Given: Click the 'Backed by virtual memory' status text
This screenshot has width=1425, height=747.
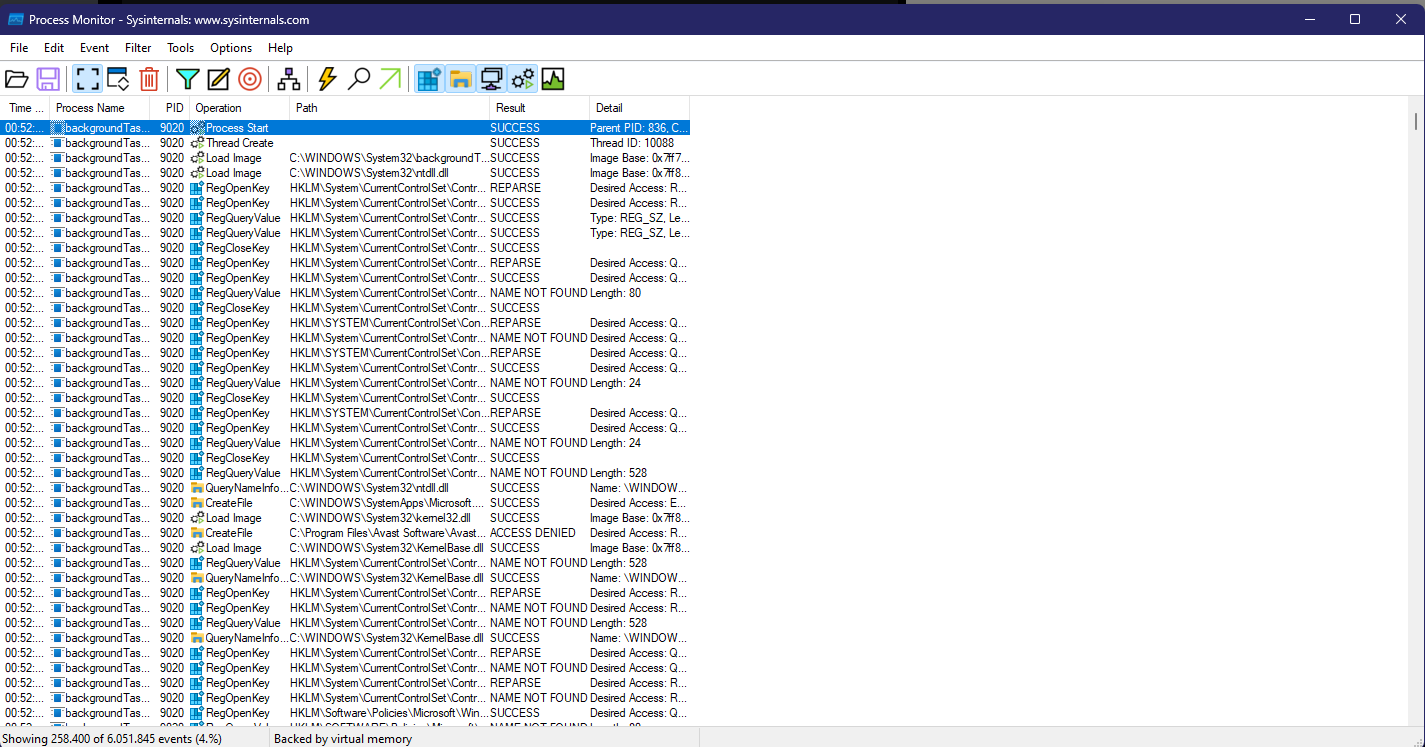Looking at the screenshot, I should point(343,739).
